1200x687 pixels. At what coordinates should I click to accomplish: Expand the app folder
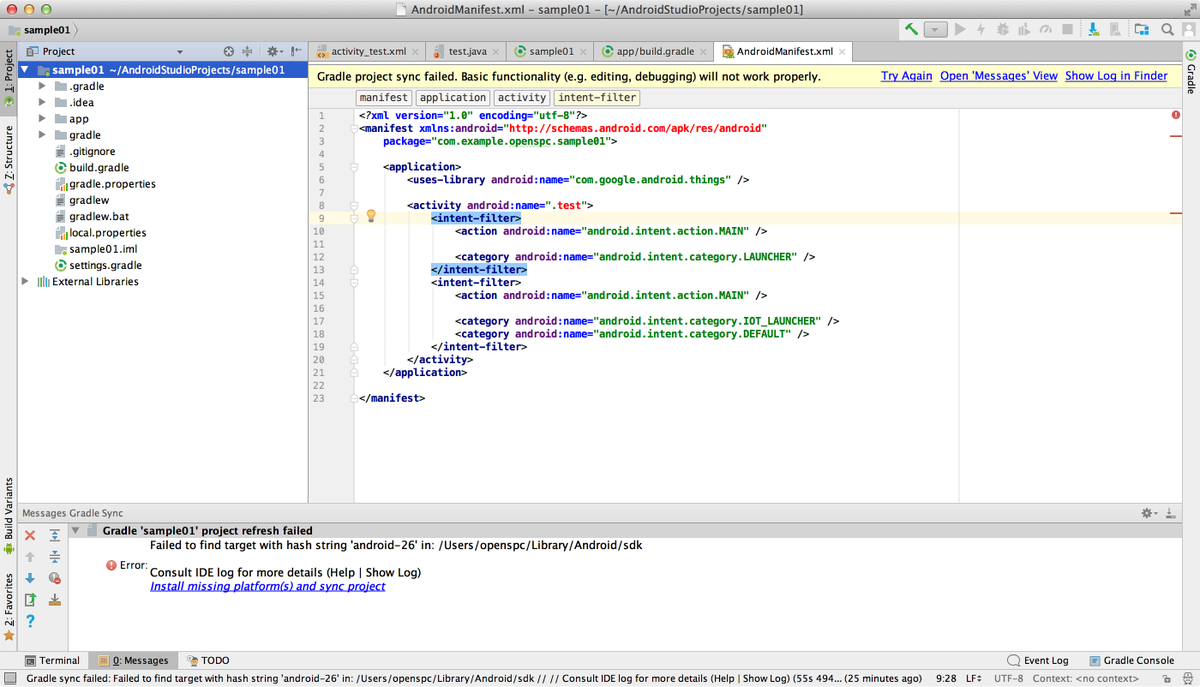42,118
